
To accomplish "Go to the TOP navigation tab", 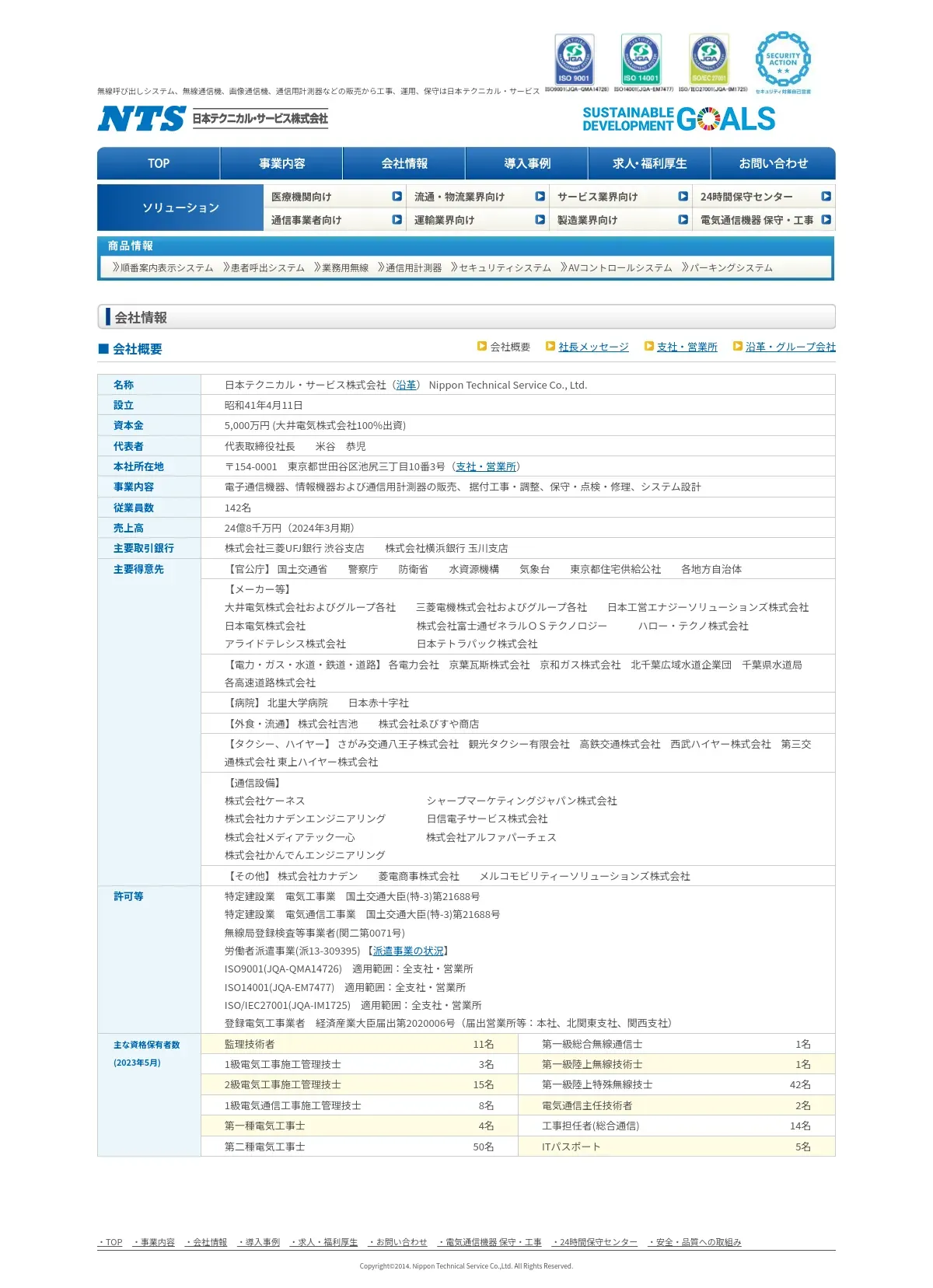I will pyautogui.click(x=159, y=163).
